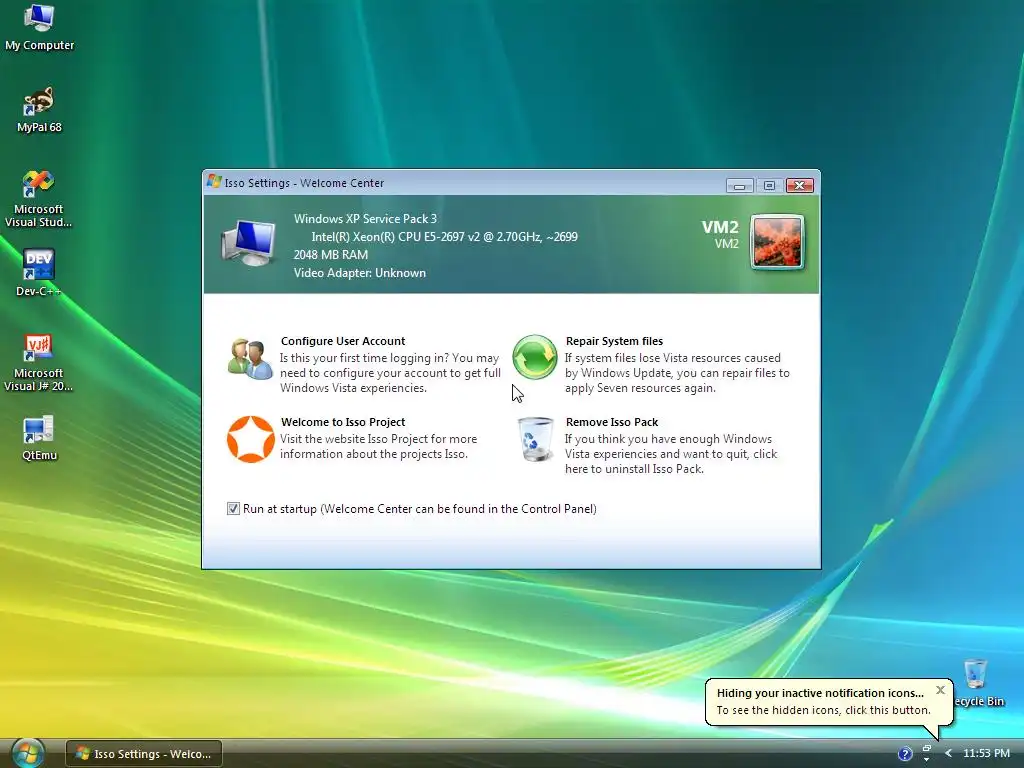This screenshot has width=1024, height=768.
Task: Click the taskbar clock 11:53 PM
Action: [x=986, y=753]
